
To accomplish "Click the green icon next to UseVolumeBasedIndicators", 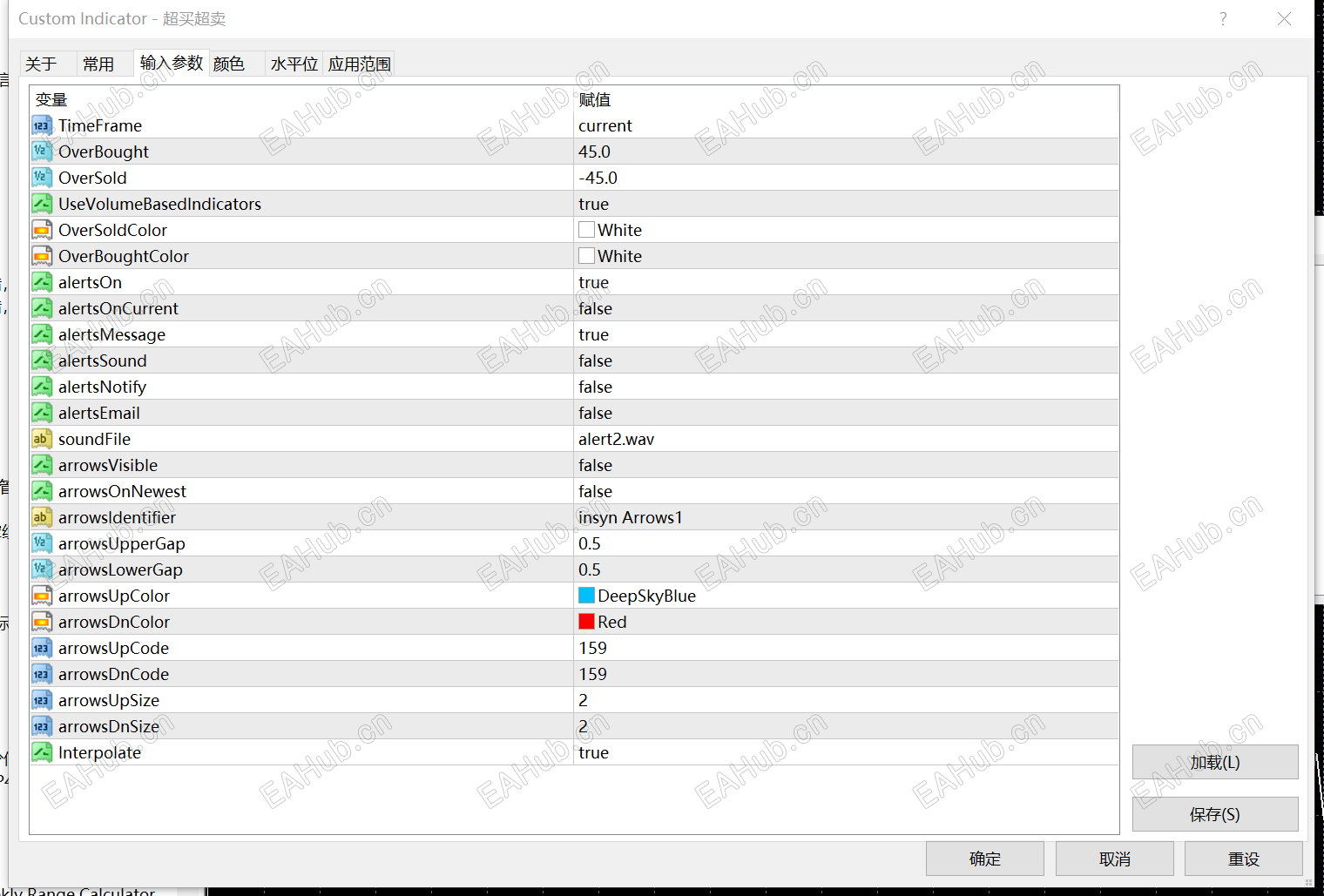I will (41, 203).
